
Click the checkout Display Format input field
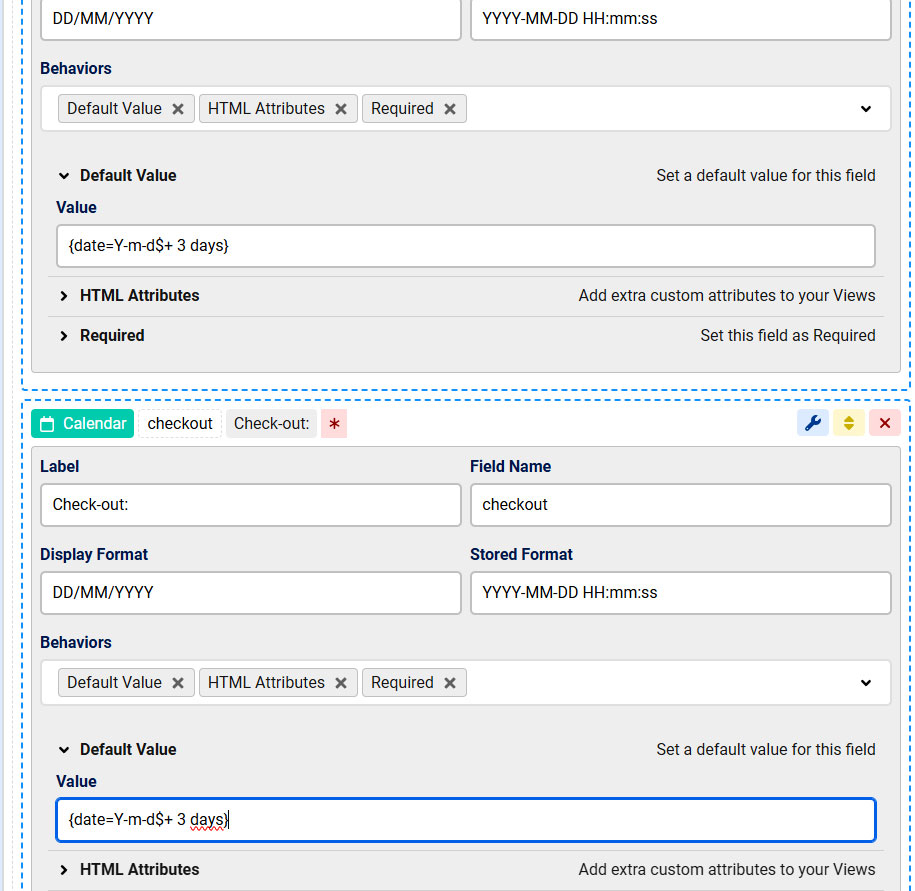(x=250, y=593)
